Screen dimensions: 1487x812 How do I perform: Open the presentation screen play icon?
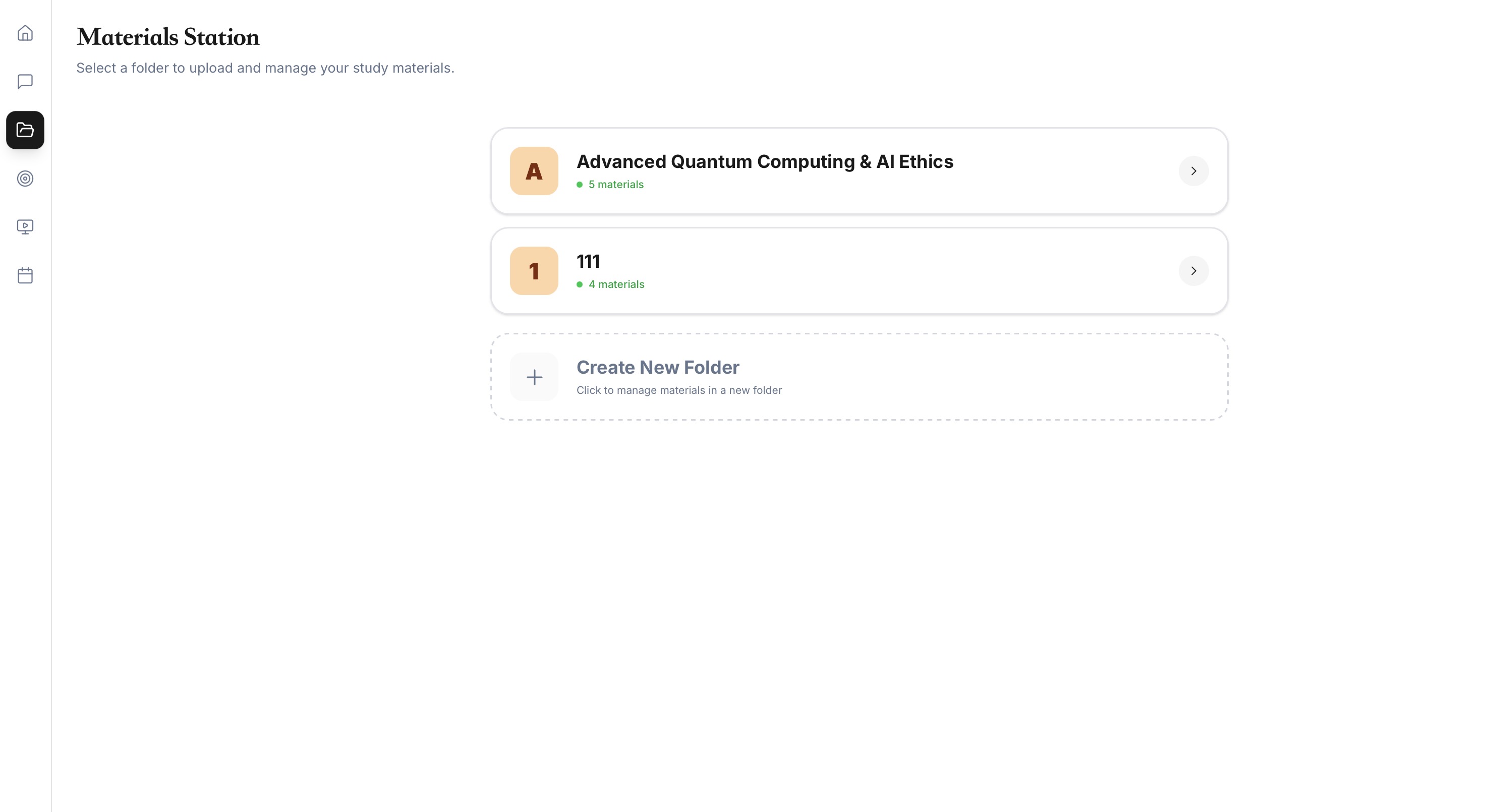coord(25,227)
